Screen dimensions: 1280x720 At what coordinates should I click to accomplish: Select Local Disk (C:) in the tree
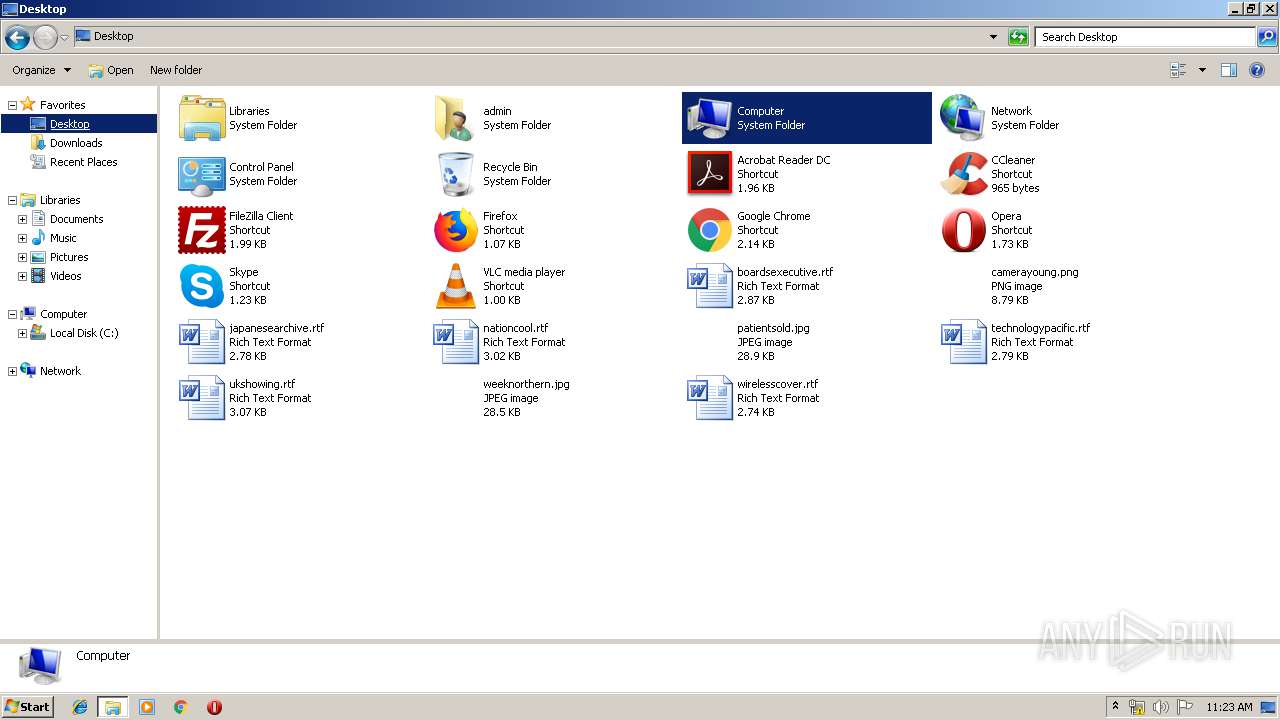tap(84, 333)
